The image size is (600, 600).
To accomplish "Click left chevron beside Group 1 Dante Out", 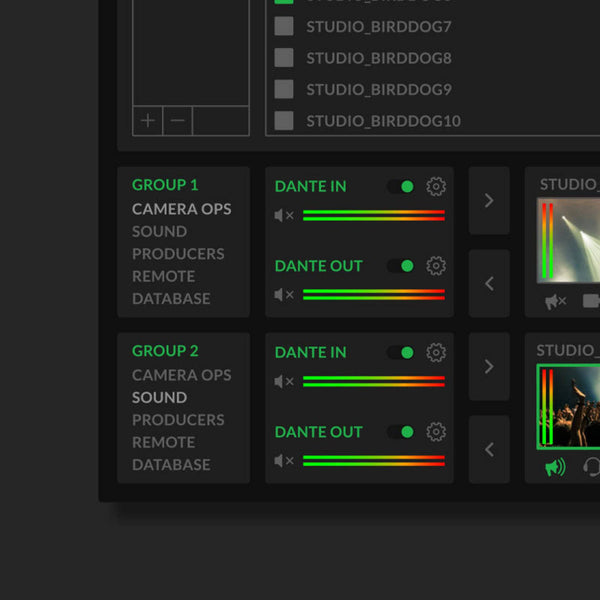I will click(x=489, y=284).
